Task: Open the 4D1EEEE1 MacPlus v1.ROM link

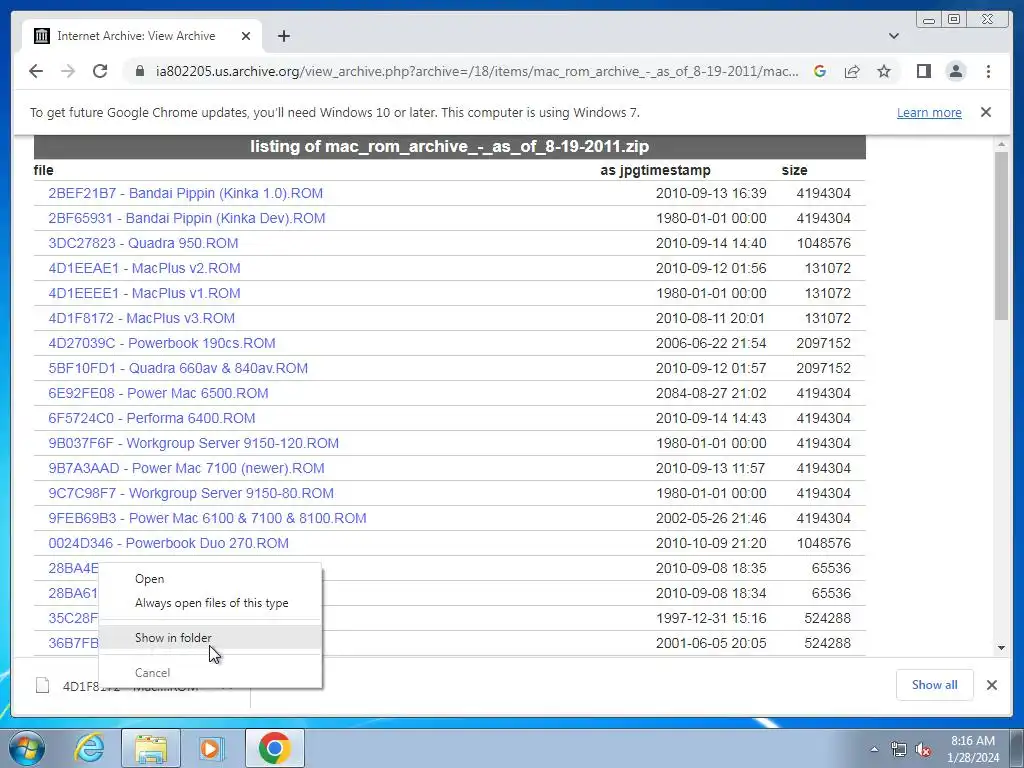Action: [x=144, y=293]
